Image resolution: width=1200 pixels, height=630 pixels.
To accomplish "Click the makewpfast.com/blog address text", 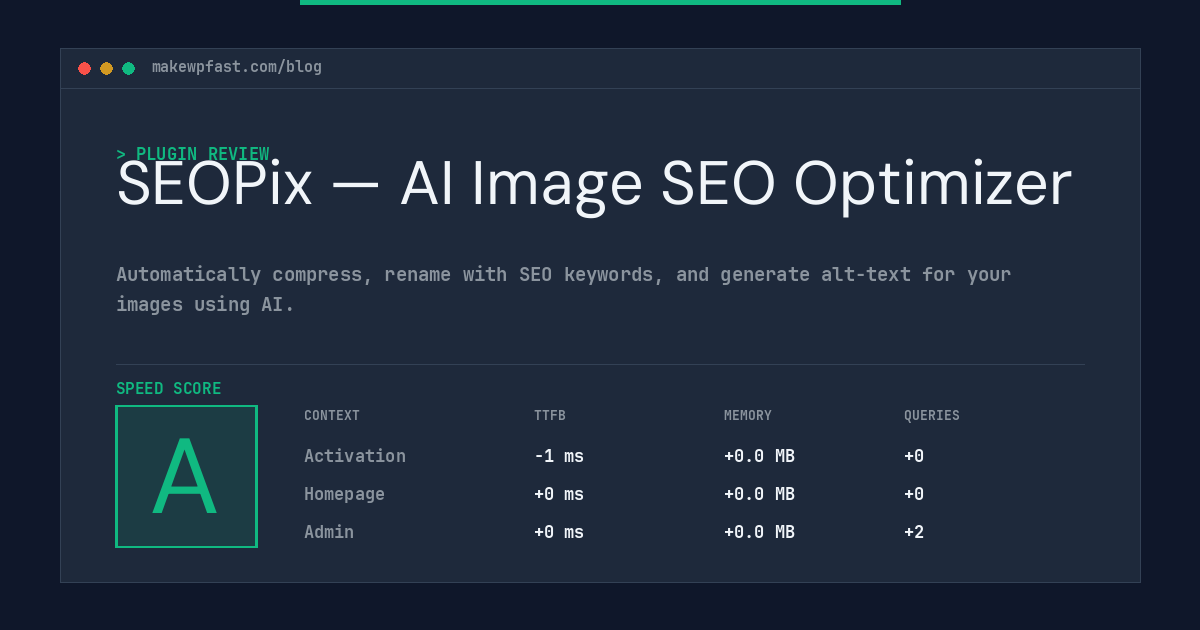I will [237, 67].
